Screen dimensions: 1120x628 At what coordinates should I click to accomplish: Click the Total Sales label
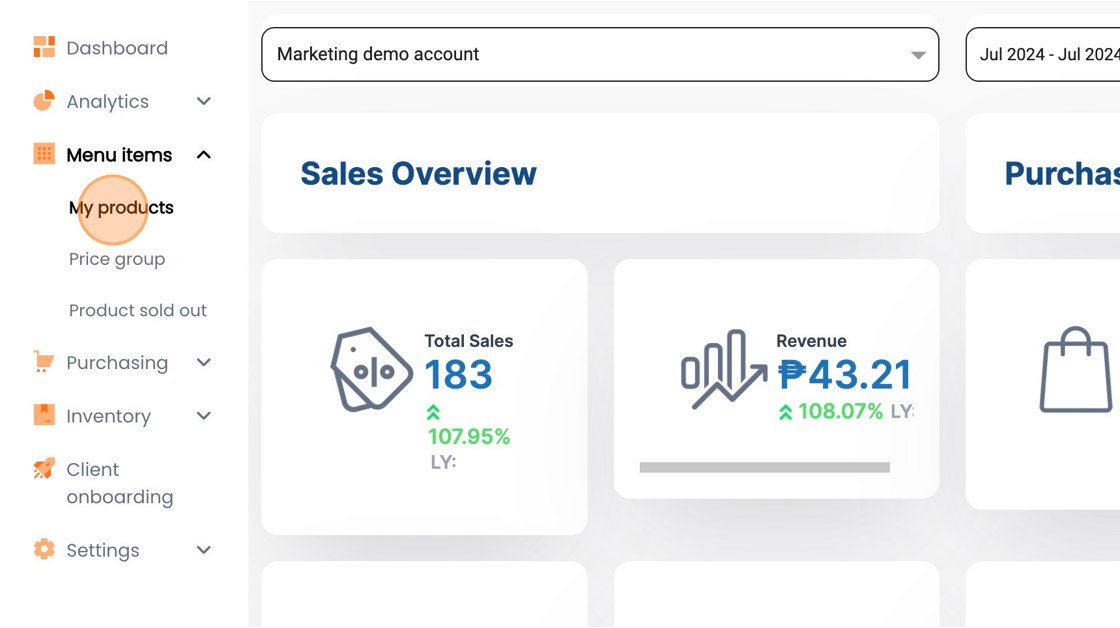(x=469, y=341)
